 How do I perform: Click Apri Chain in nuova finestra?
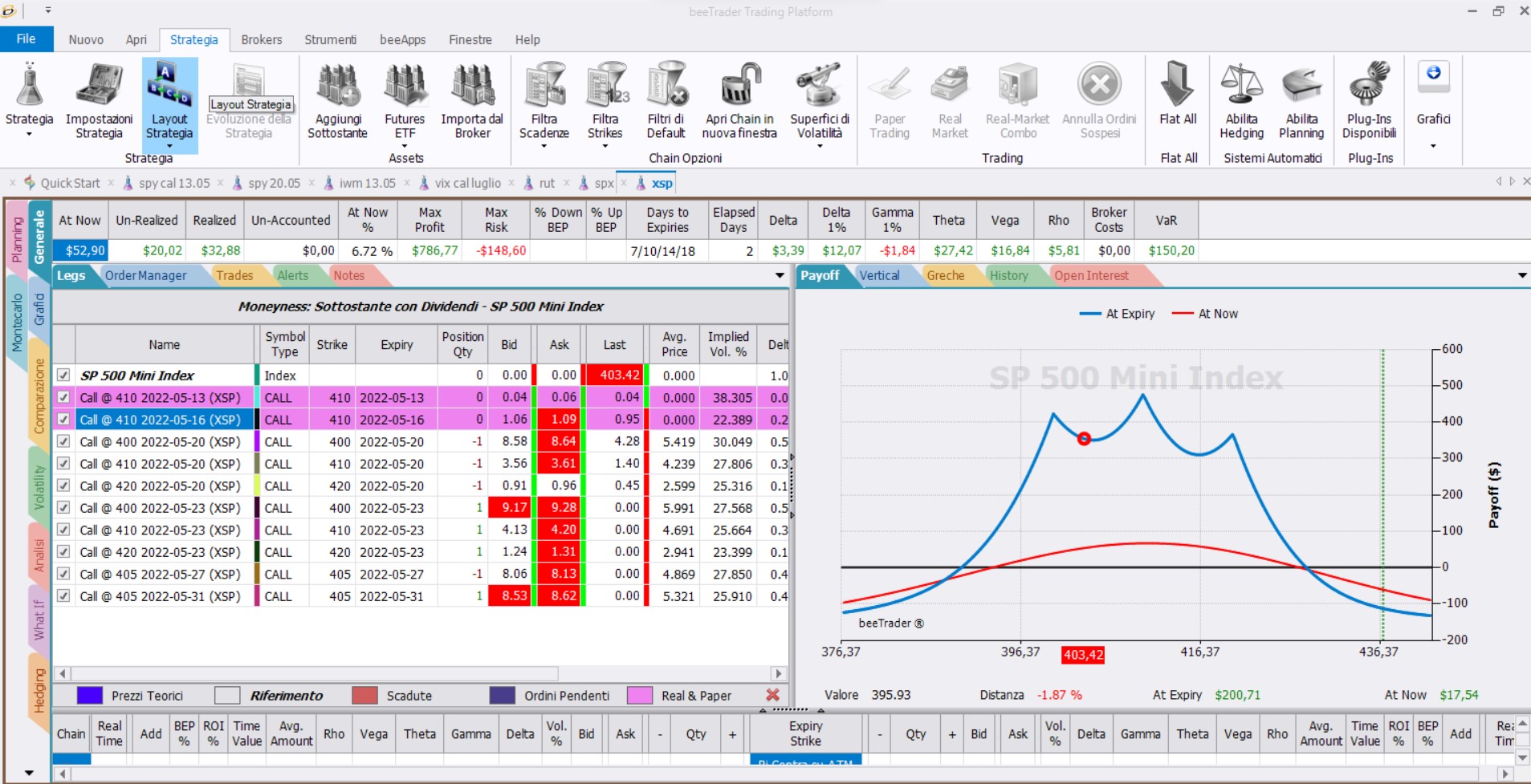[739, 85]
